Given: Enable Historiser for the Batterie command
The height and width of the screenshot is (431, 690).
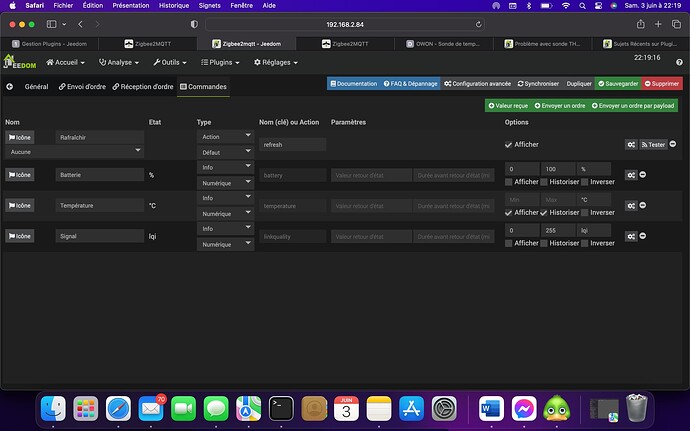Looking at the screenshot, I should [x=545, y=182].
